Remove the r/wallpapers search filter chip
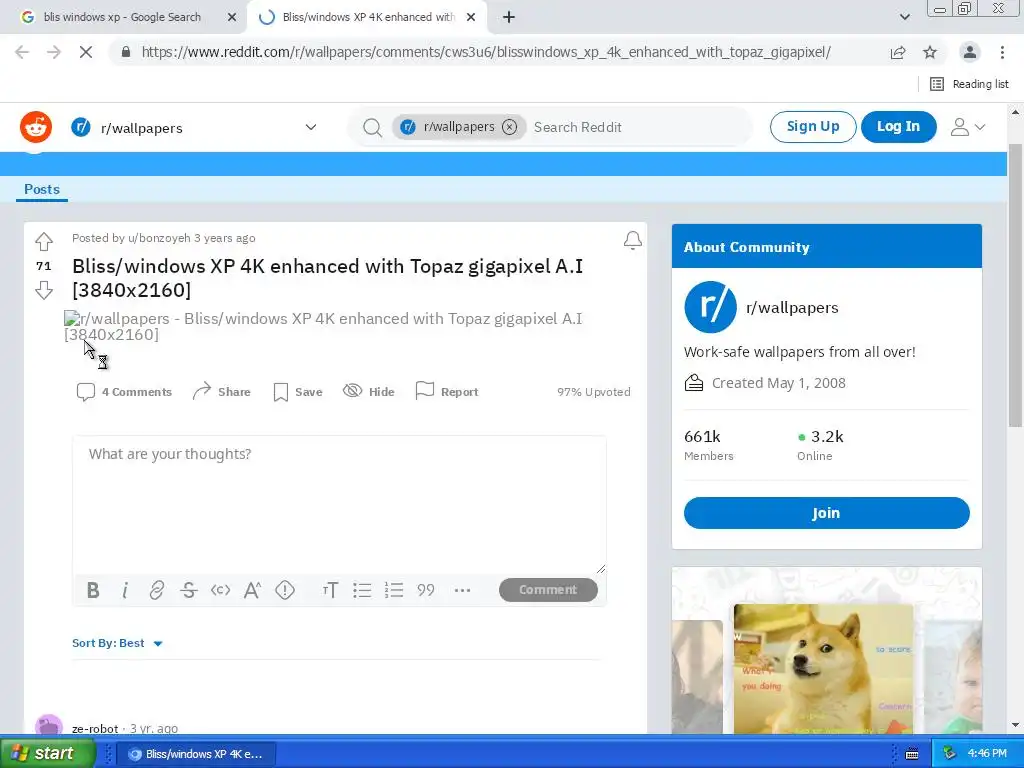The height and width of the screenshot is (768, 1024). (509, 127)
